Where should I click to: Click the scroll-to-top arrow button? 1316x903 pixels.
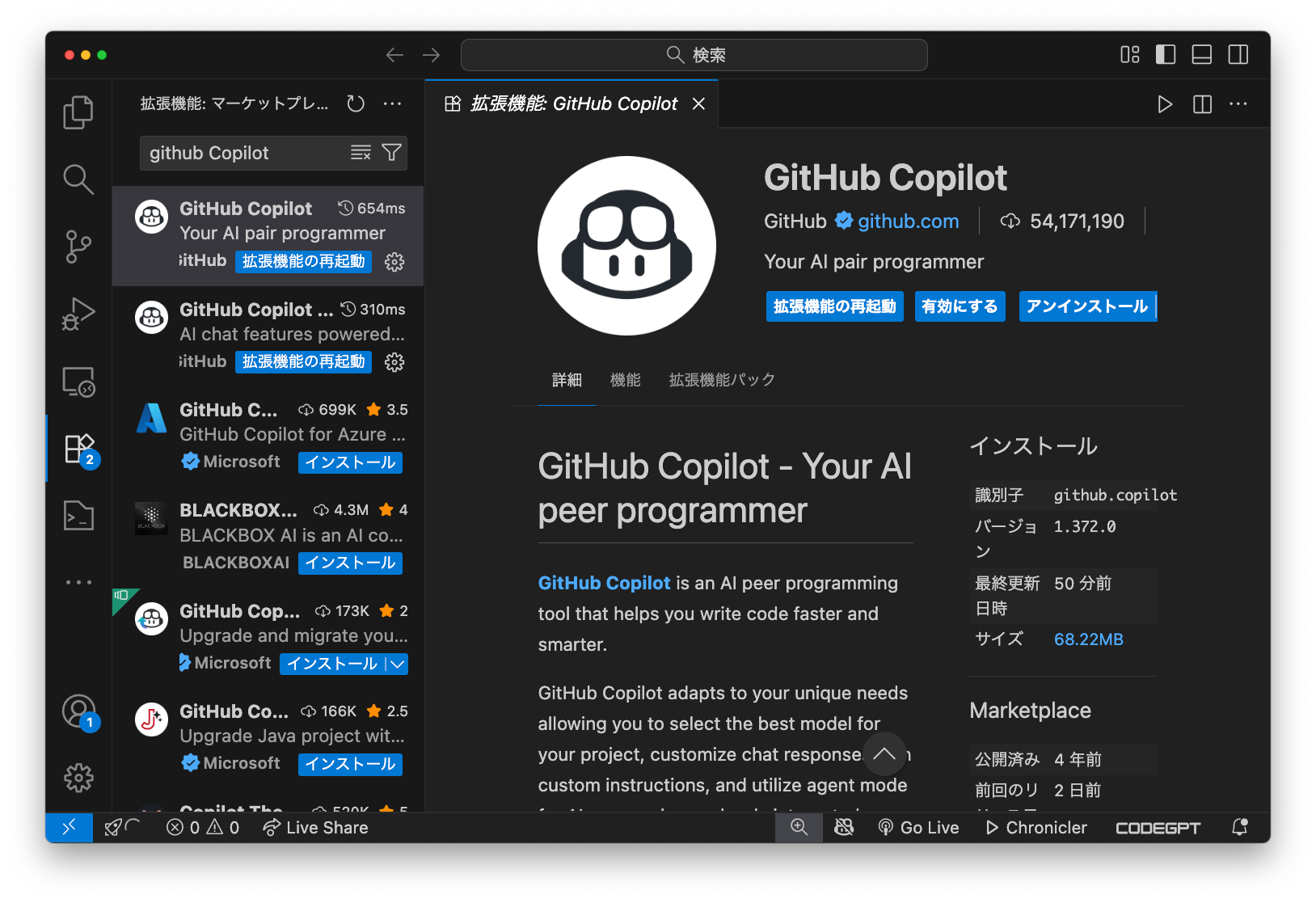tap(884, 754)
